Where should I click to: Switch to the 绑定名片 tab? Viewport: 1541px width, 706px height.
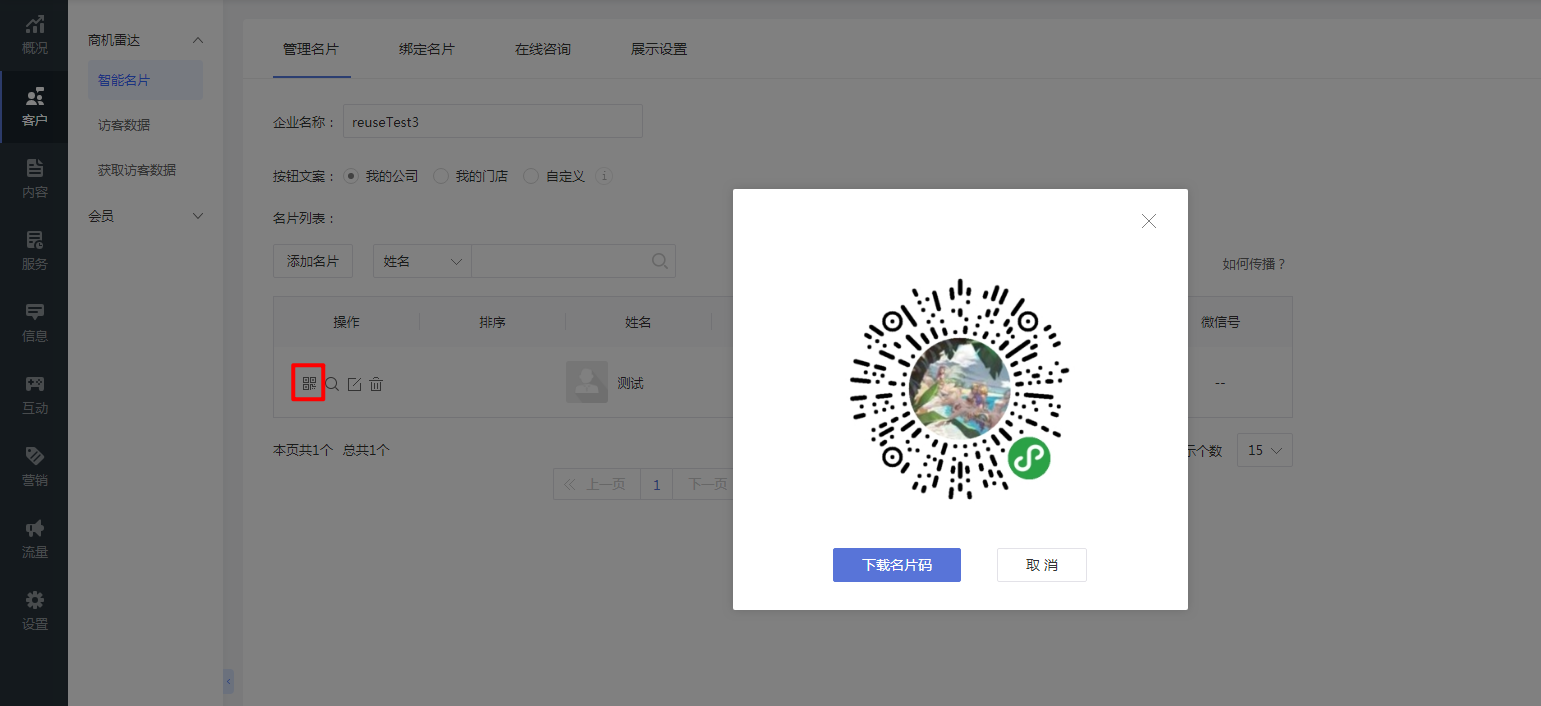click(x=427, y=49)
